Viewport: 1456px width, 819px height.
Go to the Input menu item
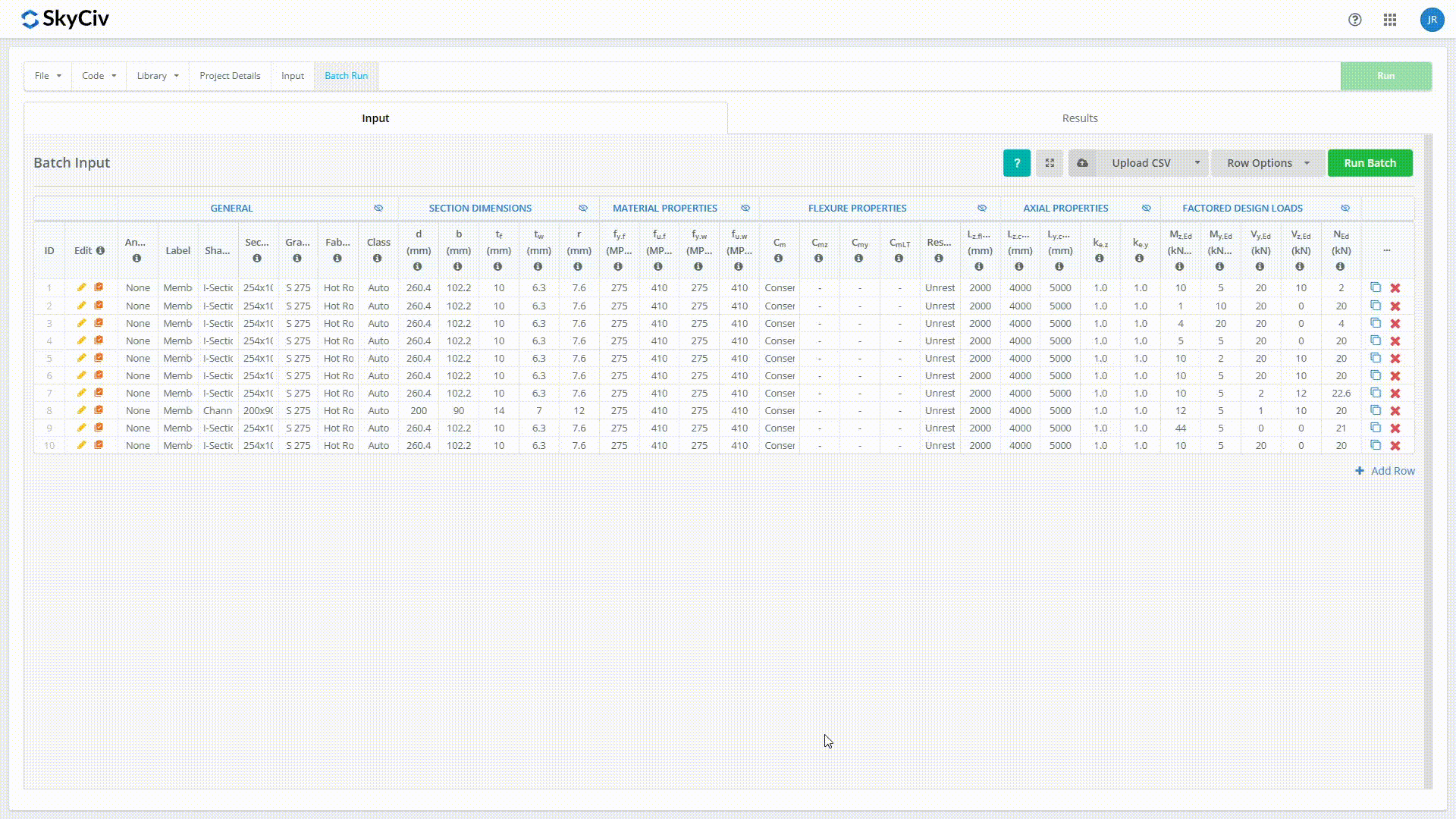coord(293,76)
